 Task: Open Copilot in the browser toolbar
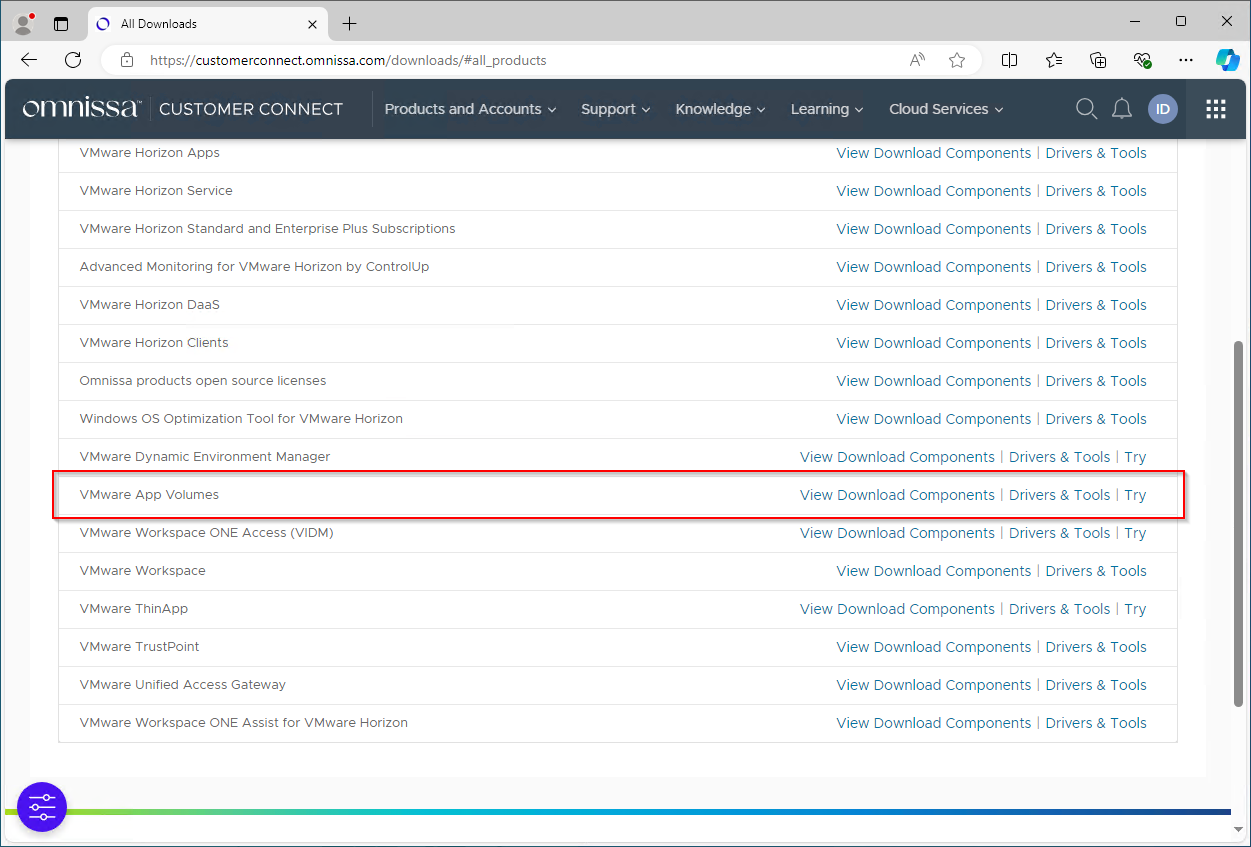tap(1227, 60)
